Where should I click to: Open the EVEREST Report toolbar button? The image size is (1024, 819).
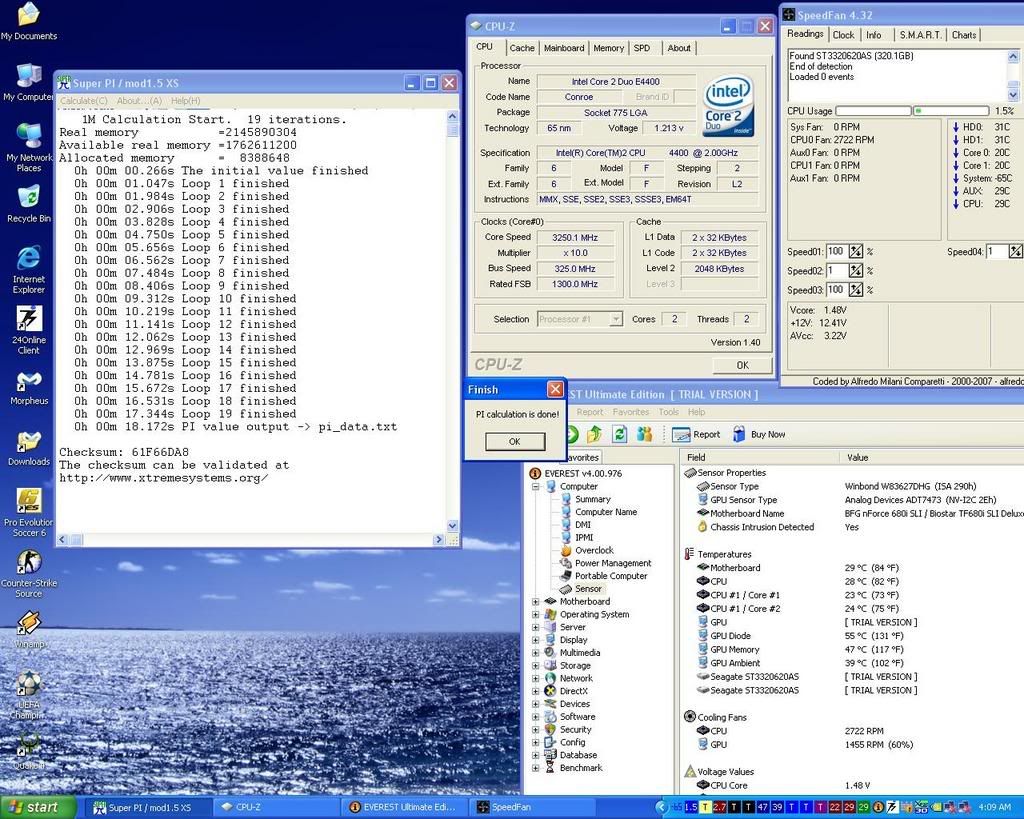tap(696, 434)
